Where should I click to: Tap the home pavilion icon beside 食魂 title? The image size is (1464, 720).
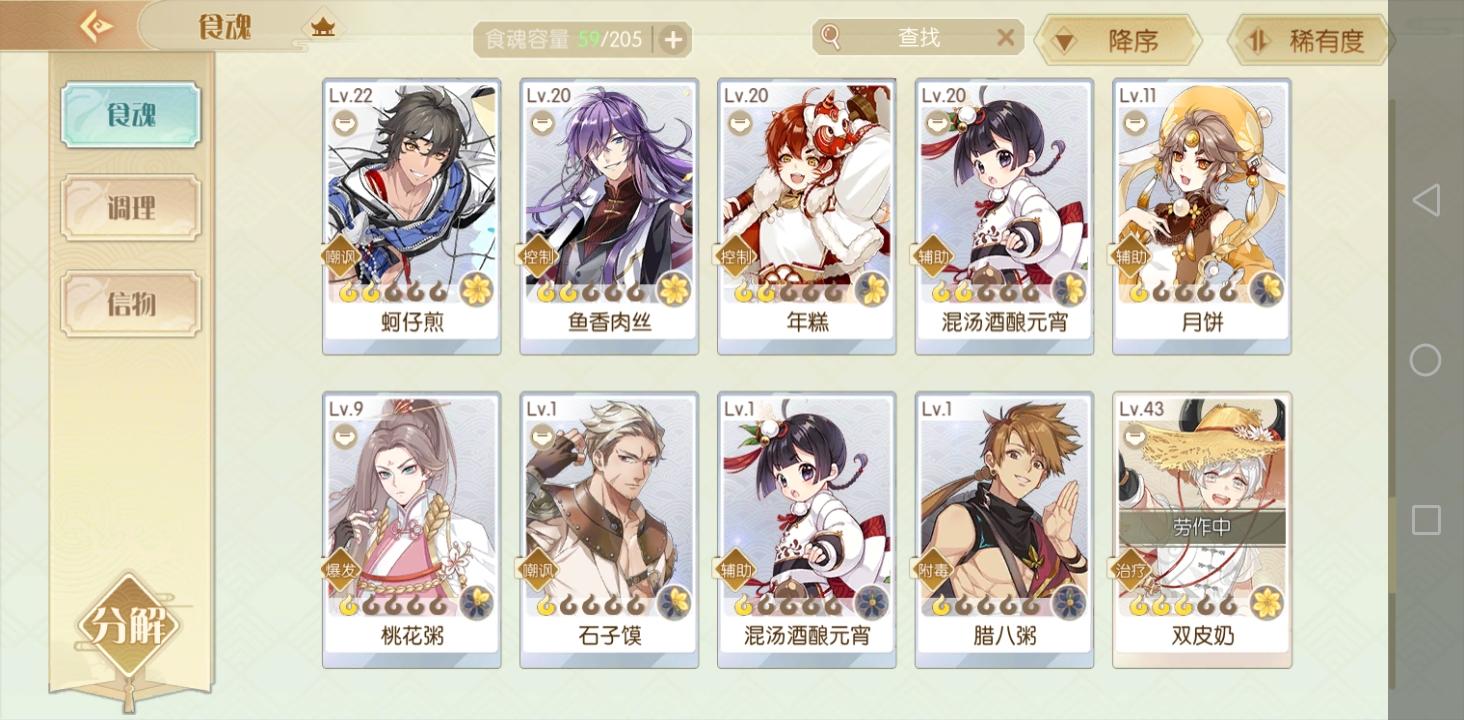tap(322, 28)
